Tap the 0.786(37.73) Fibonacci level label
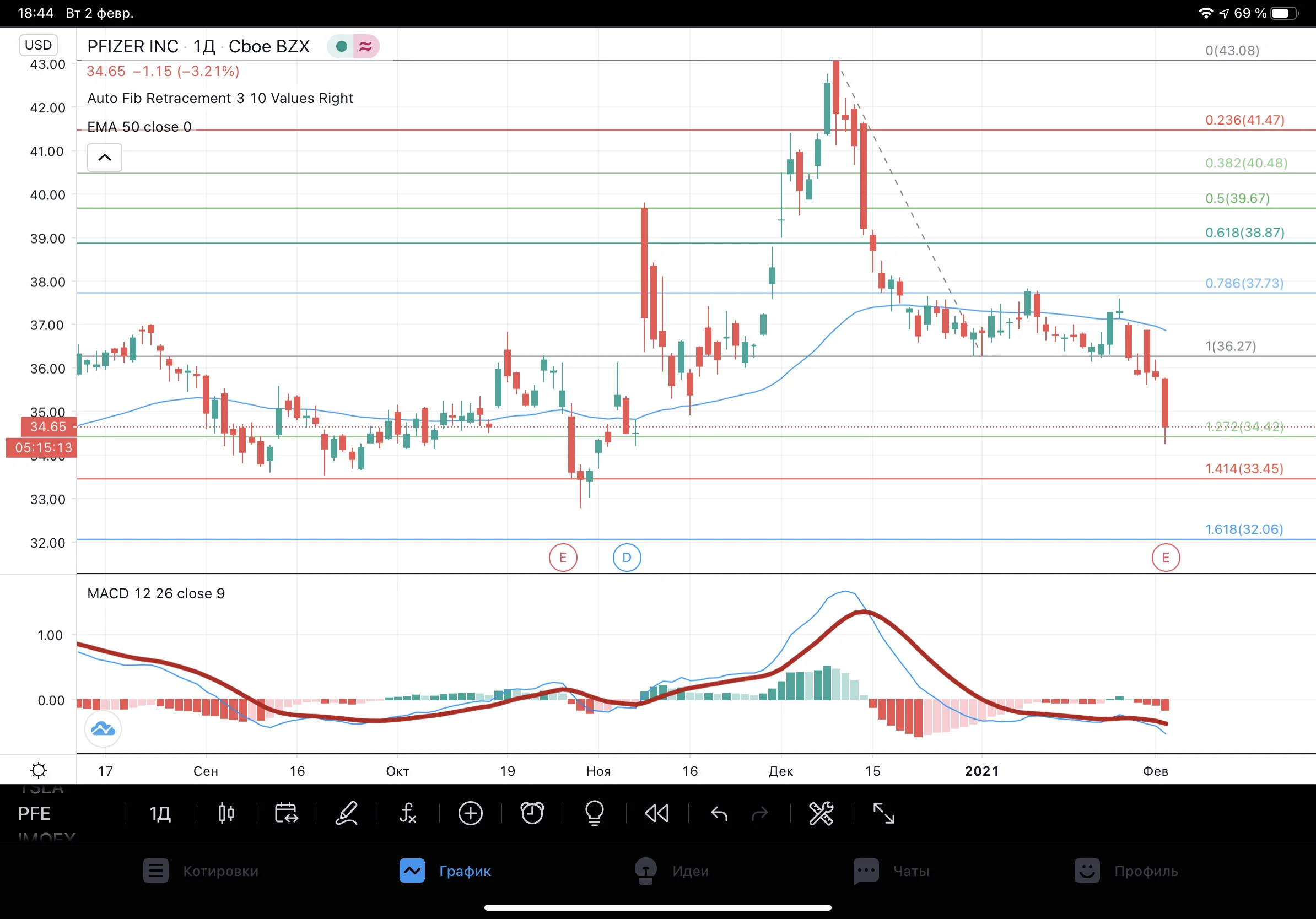This screenshot has width=1316, height=919. point(1244,283)
